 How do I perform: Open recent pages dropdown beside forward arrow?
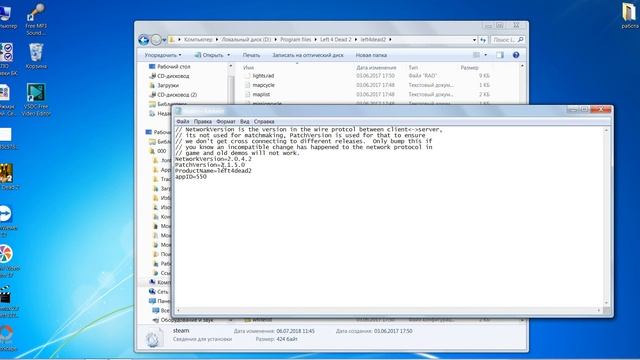pyautogui.click(x=164, y=40)
